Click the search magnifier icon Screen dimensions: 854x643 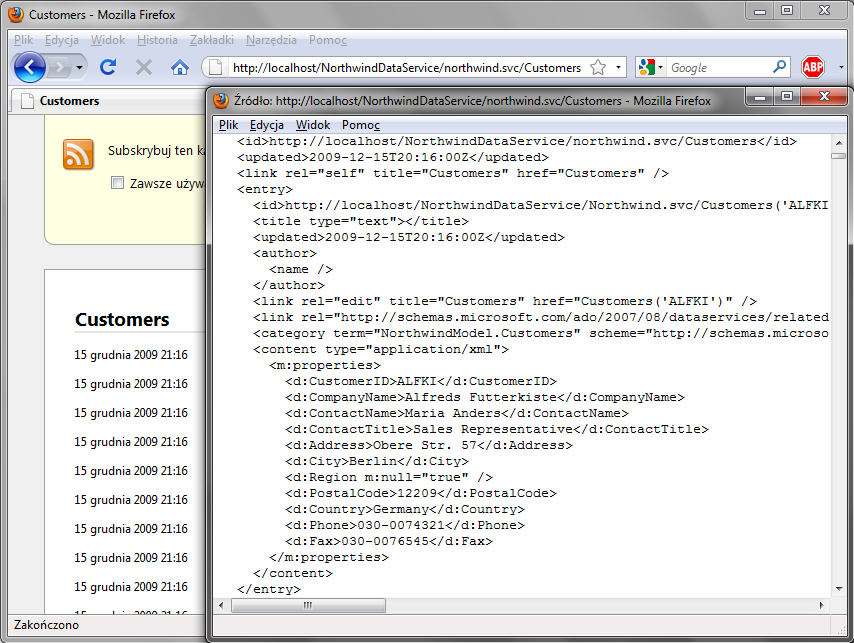tap(779, 67)
